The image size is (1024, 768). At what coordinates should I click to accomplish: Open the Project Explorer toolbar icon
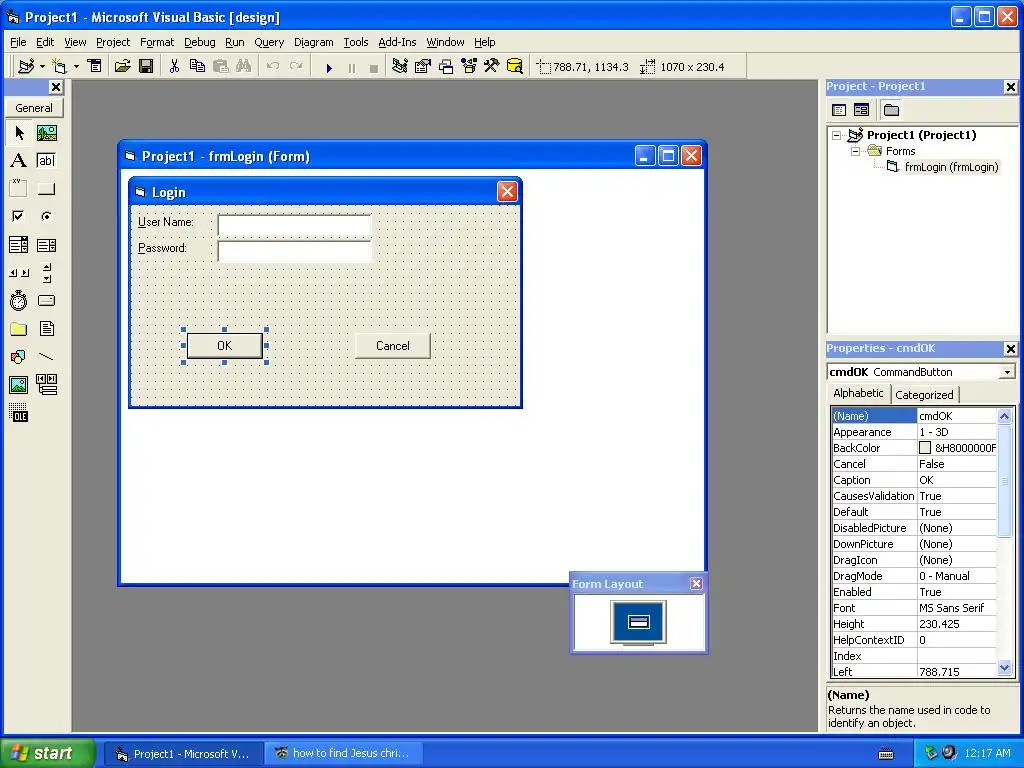(400, 66)
